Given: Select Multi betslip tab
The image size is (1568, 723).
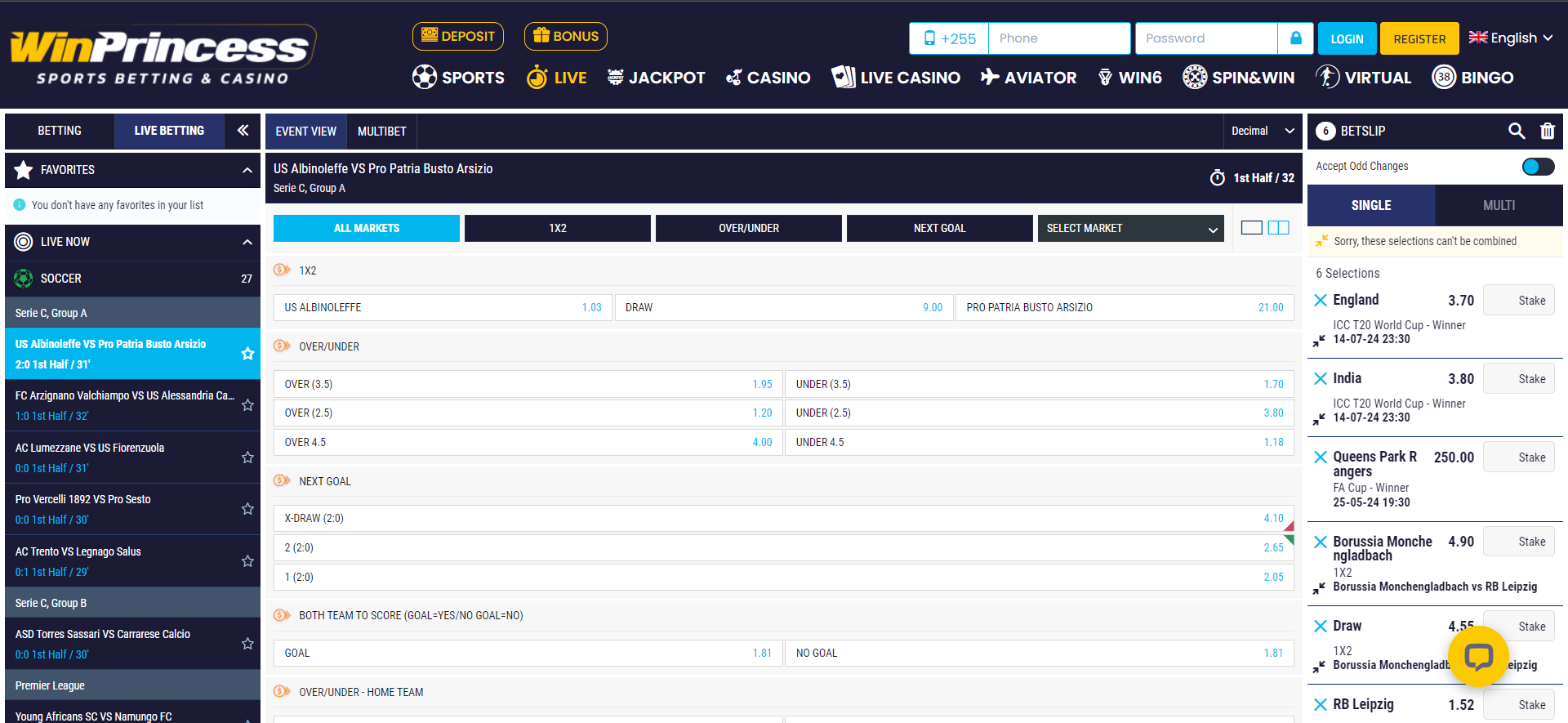Looking at the screenshot, I should [1499, 205].
